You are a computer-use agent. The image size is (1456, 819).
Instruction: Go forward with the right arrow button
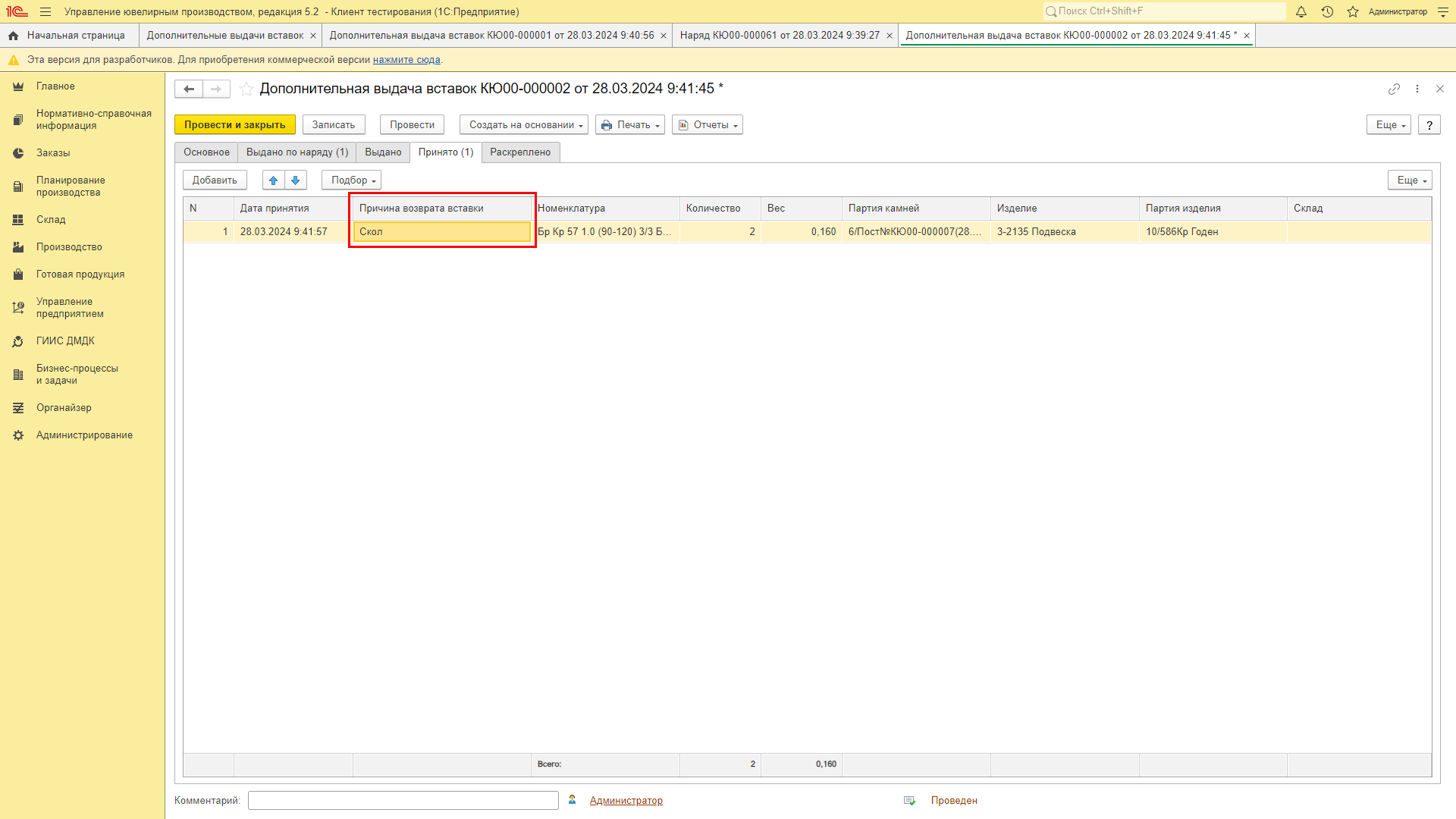click(x=216, y=89)
